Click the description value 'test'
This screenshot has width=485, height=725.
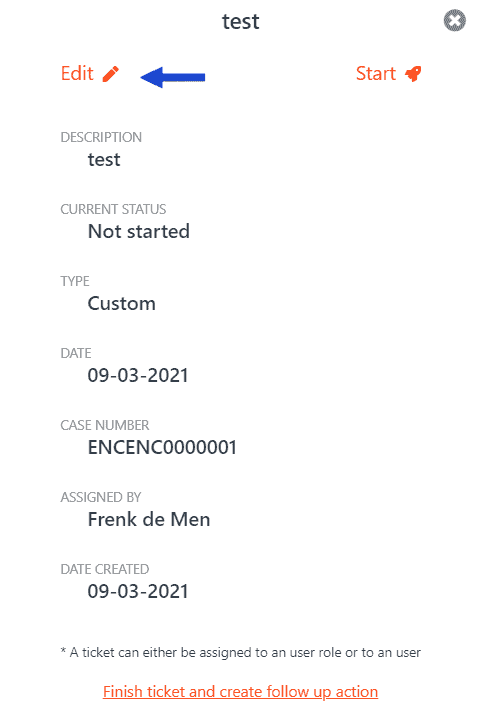pyautogui.click(x=104, y=160)
